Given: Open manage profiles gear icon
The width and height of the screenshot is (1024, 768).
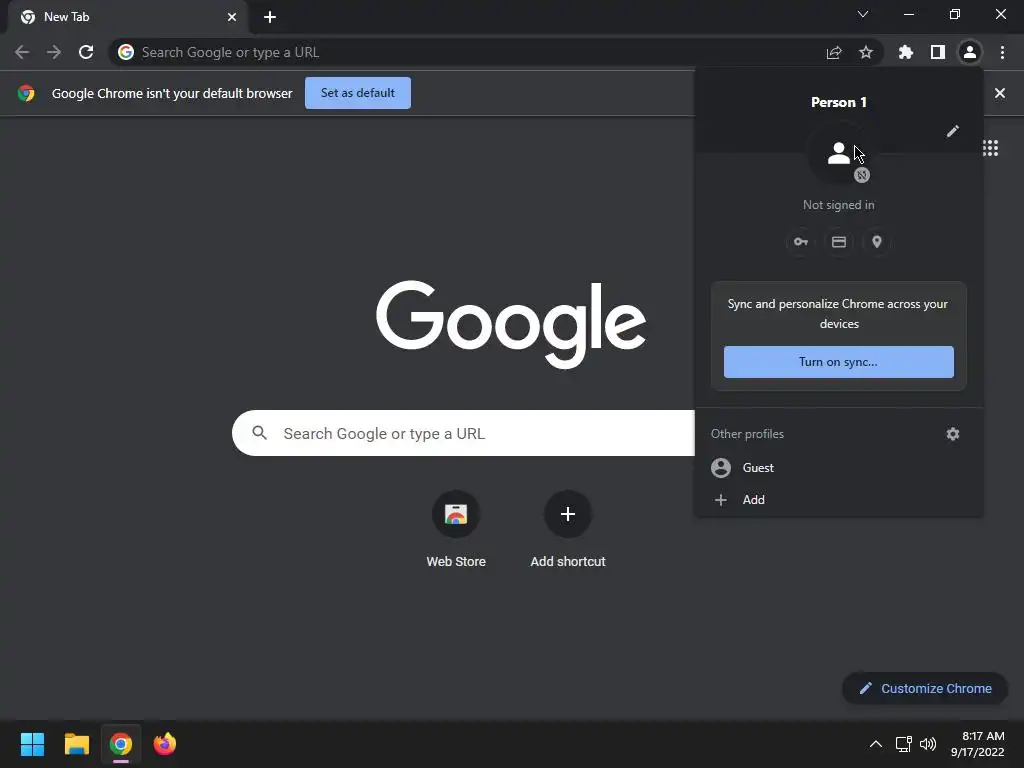Looking at the screenshot, I should 953,434.
